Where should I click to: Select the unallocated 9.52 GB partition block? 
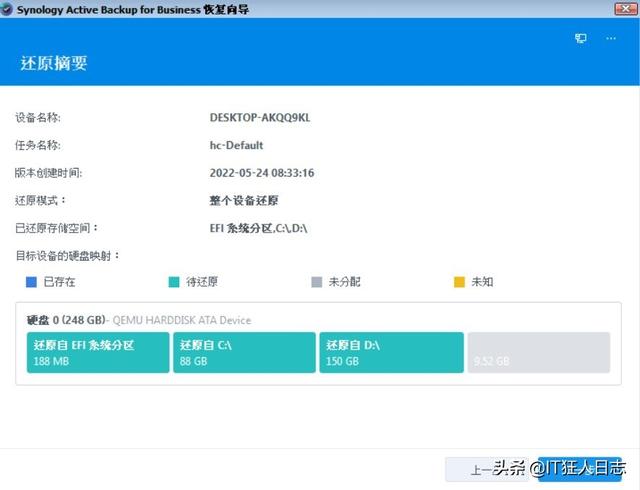[x=539, y=352]
